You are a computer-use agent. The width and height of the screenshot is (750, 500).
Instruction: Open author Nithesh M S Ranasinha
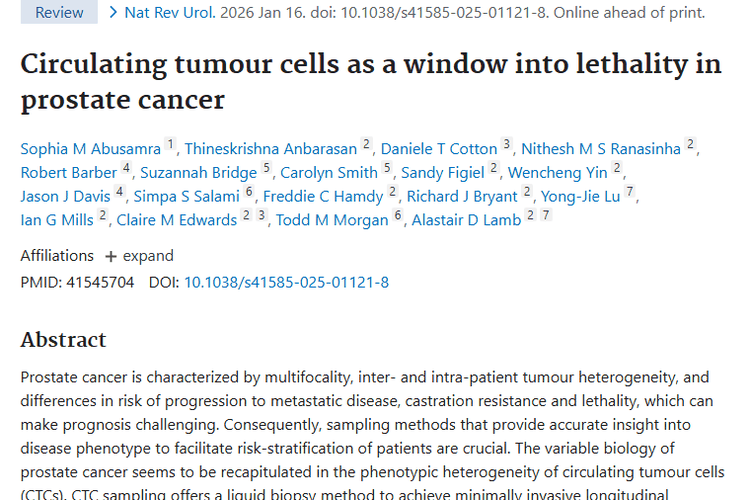(601, 149)
